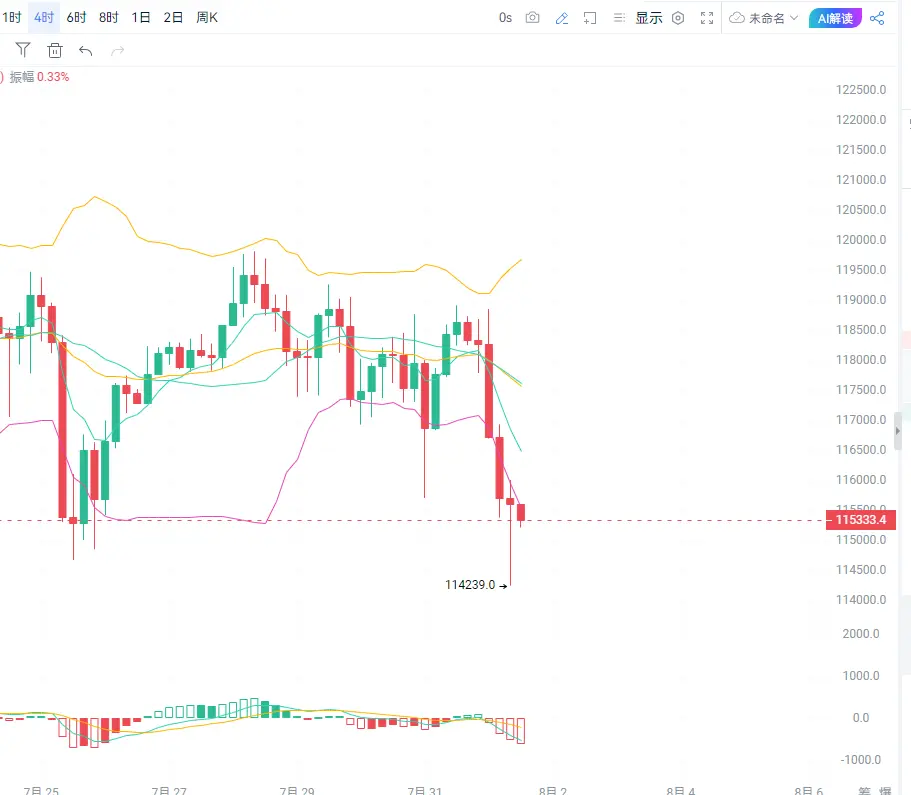The image size is (911, 795).
Task: Click the 振幅 0.33% indicator label
Action: 39,77
